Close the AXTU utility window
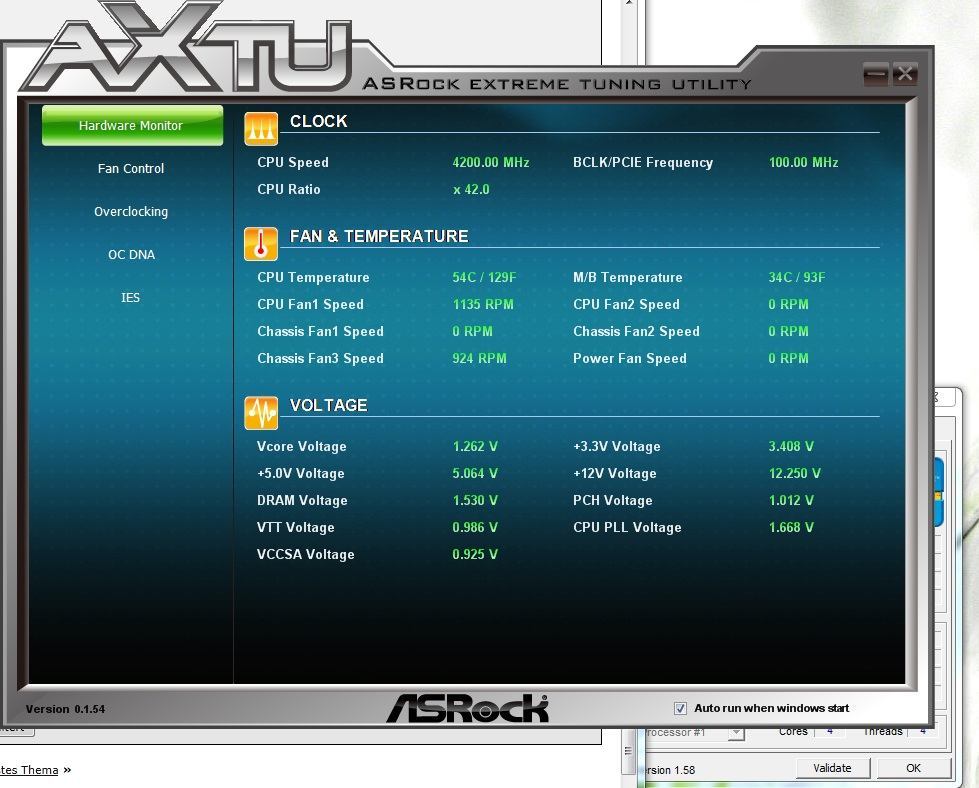 [904, 74]
